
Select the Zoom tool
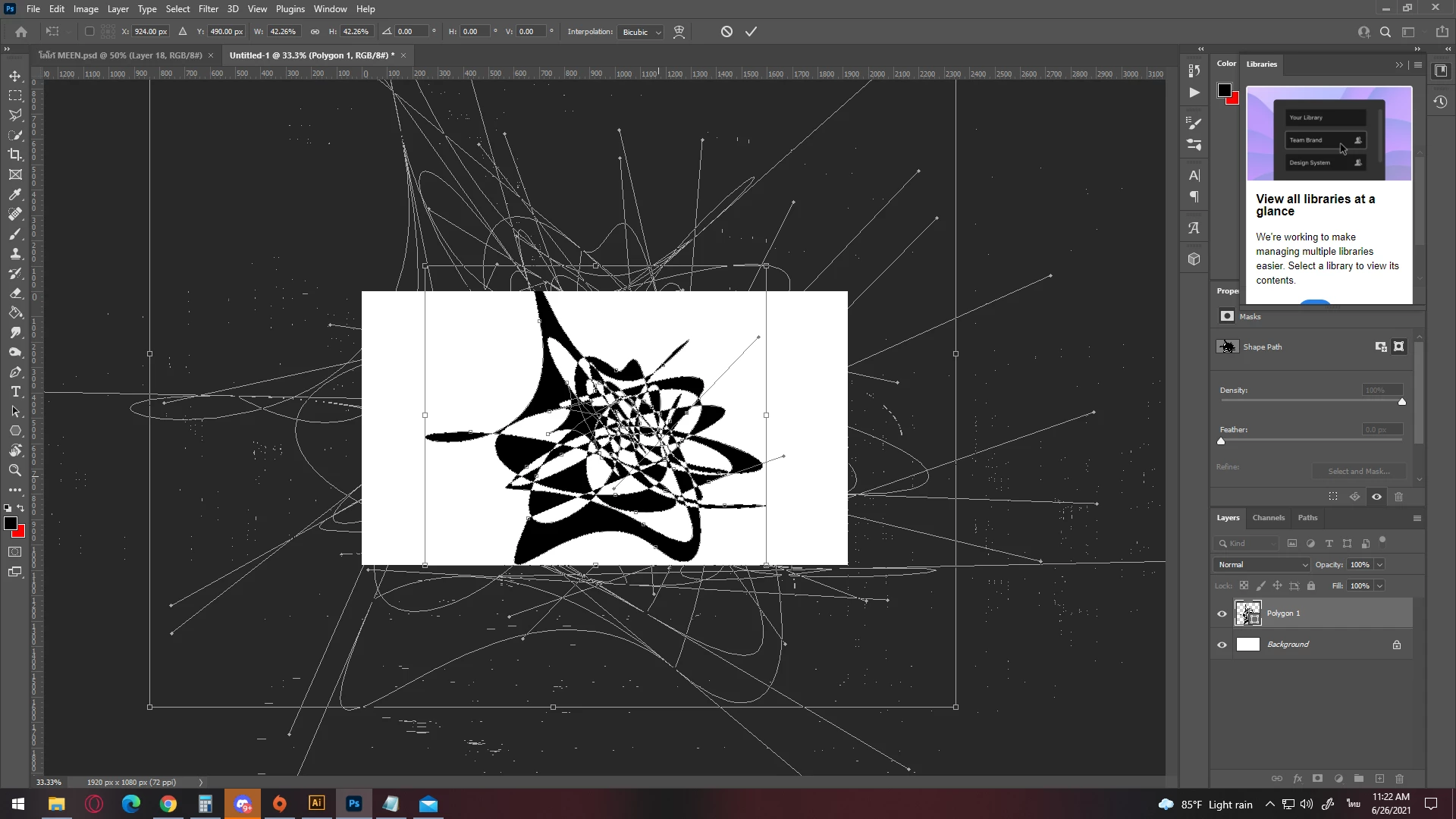(15, 470)
